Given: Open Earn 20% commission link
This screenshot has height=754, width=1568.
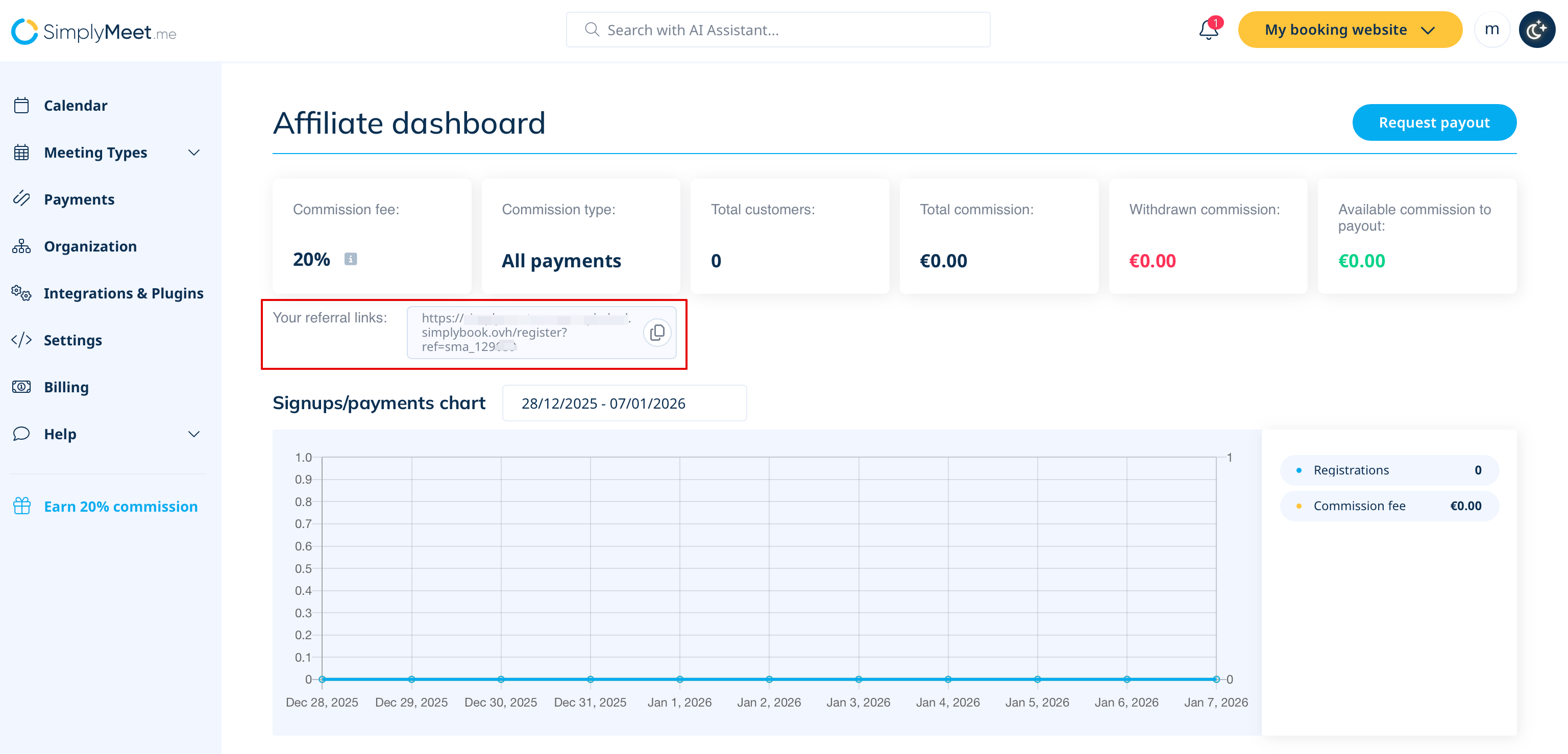Looking at the screenshot, I should coord(120,506).
